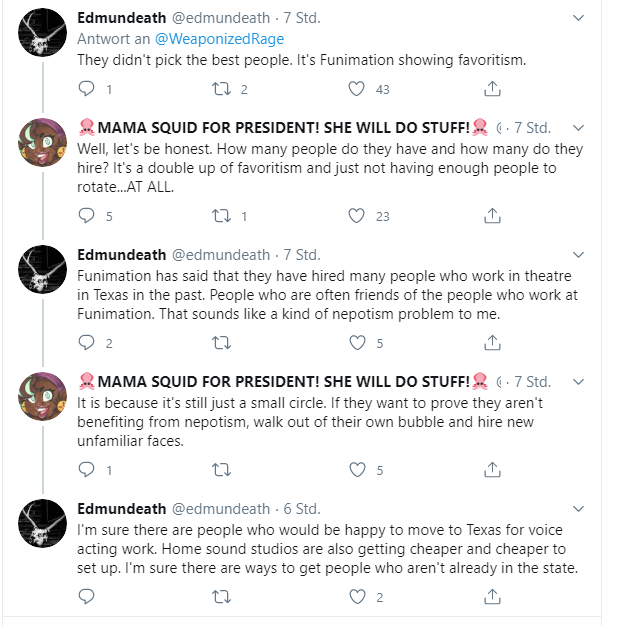Like the tweet with 23 likes
The height and width of the screenshot is (626, 617).
(x=356, y=216)
